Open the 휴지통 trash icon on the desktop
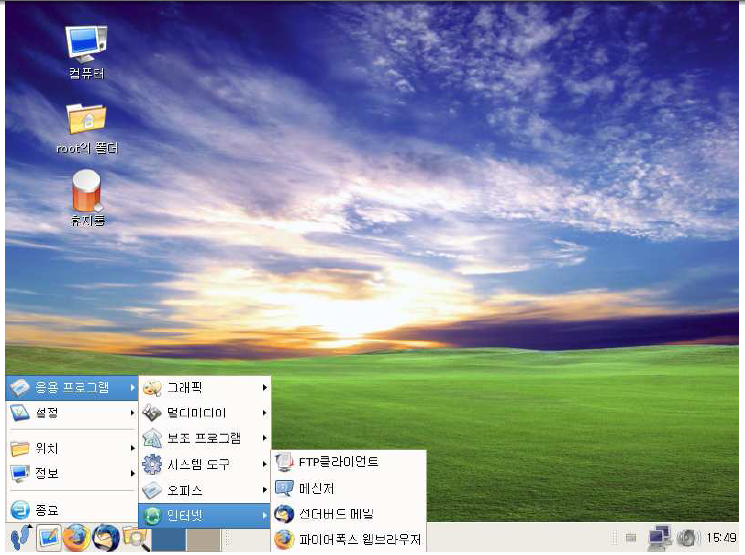Image resolution: width=745 pixels, height=555 pixels. point(87,197)
